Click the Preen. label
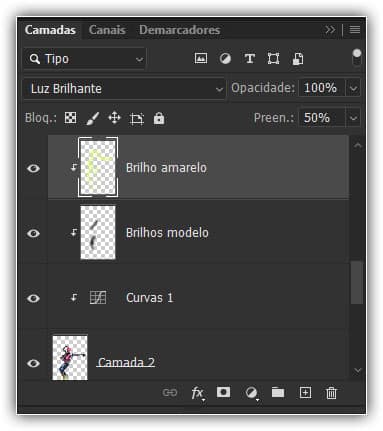The image size is (383, 431). pyautogui.click(x=274, y=118)
